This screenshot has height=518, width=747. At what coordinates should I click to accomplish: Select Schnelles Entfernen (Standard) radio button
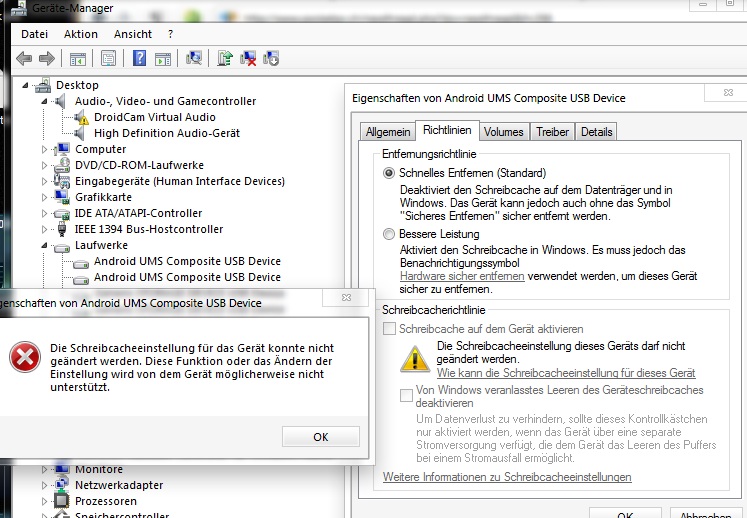[x=389, y=173]
